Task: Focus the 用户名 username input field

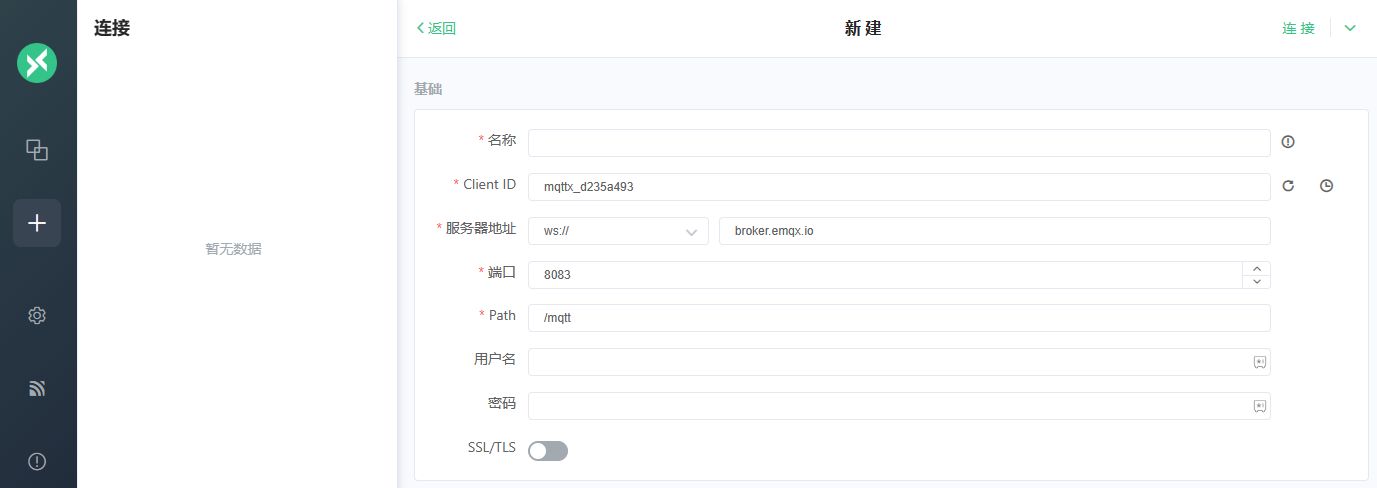Action: (x=888, y=362)
